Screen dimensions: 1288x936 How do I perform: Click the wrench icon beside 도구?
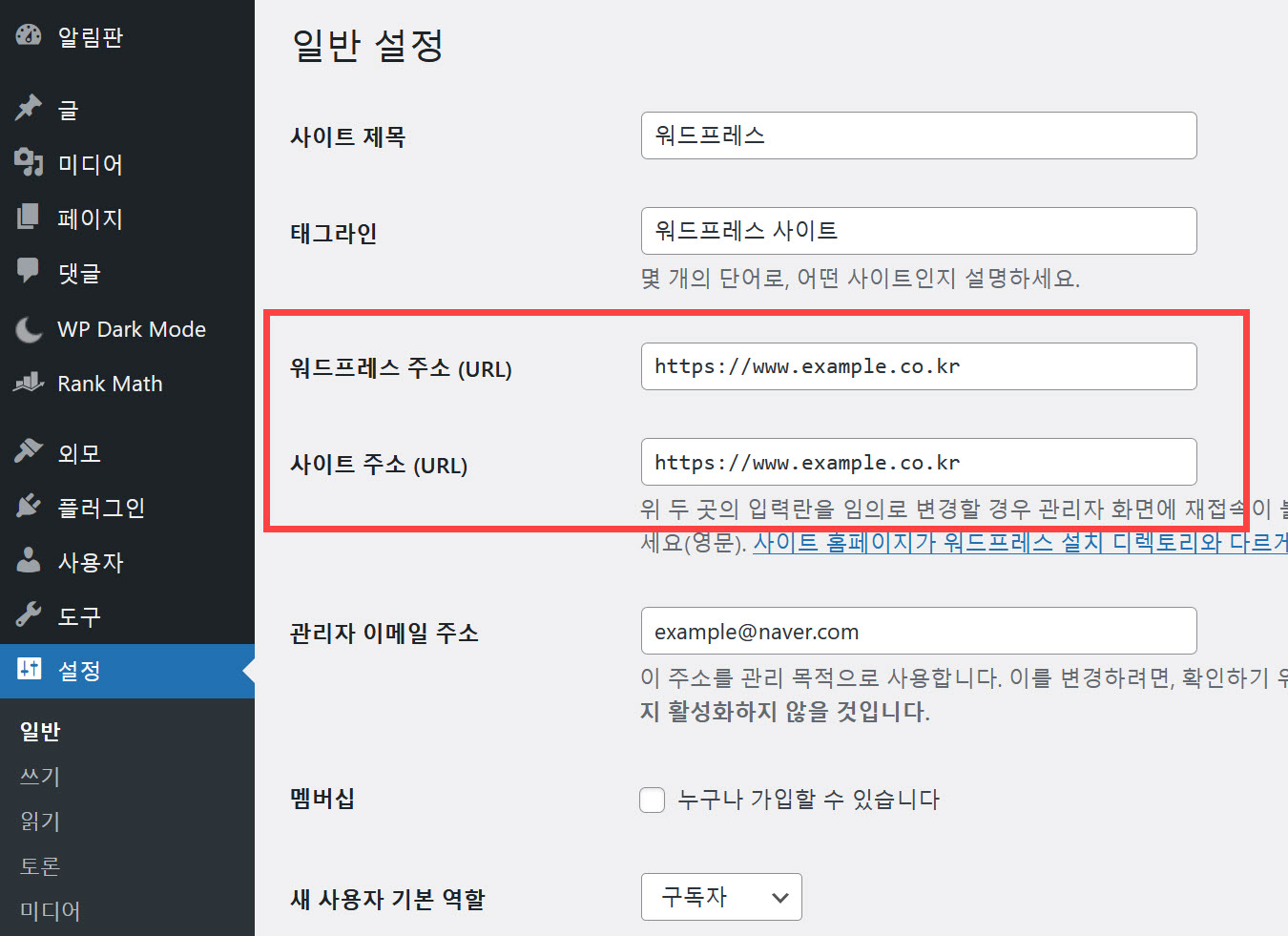(x=29, y=614)
